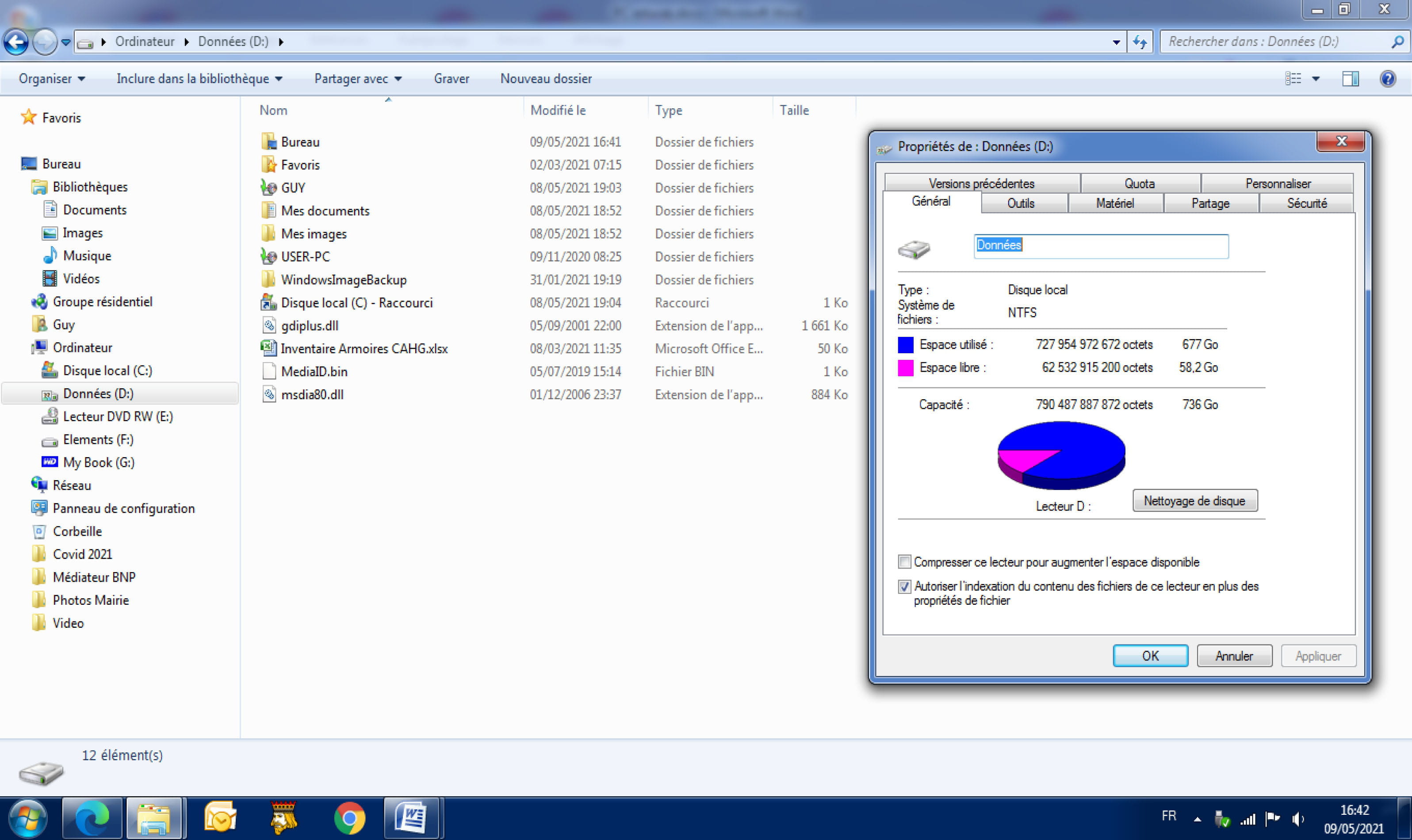This screenshot has width=1412, height=840.
Task: Click the volume speaker tray icon
Action: point(1298,818)
